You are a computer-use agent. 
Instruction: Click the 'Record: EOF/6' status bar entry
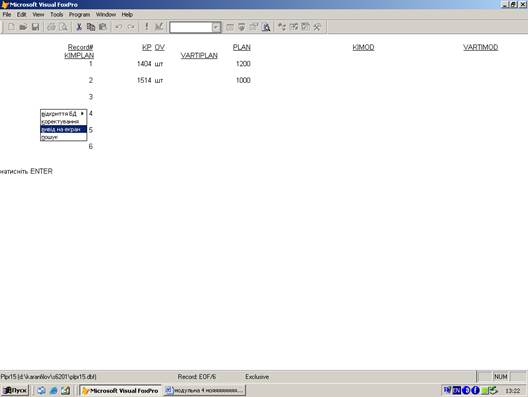tap(197, 377)
